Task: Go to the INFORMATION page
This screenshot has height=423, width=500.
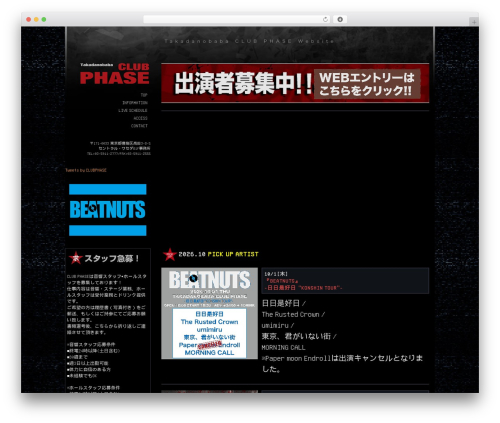Action: (135, 103)
